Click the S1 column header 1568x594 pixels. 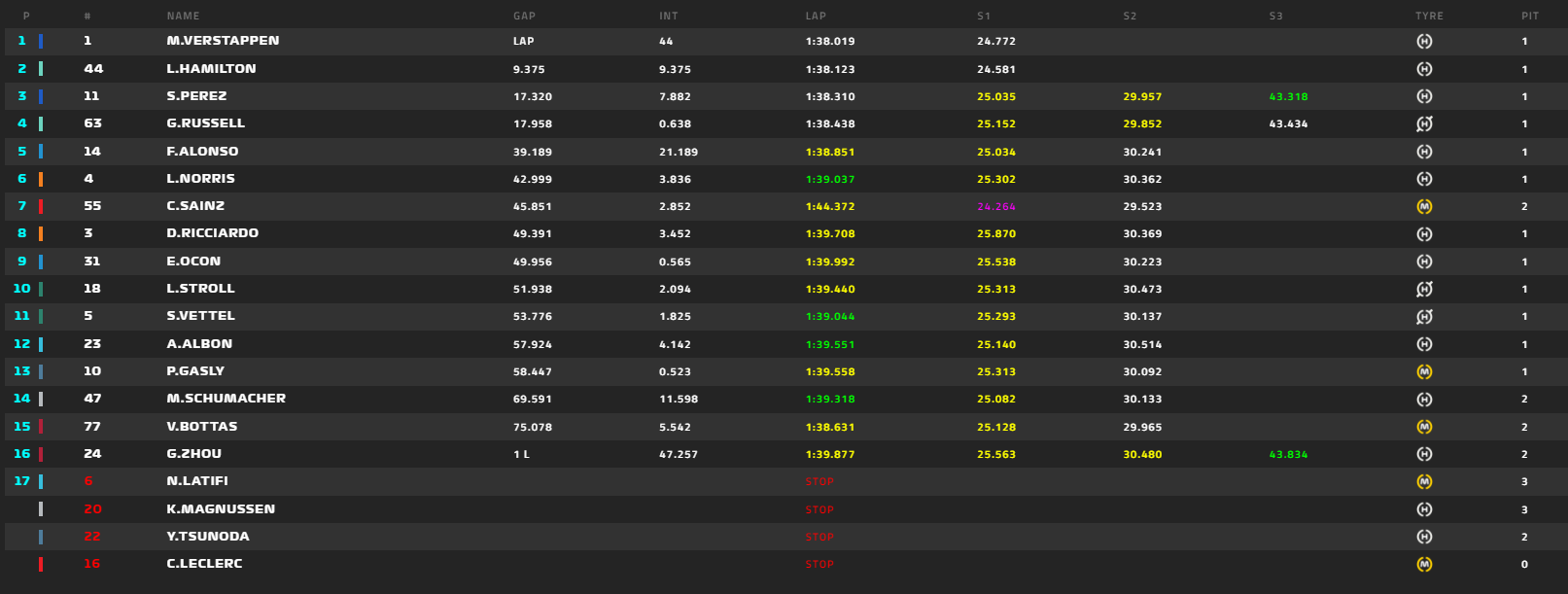point(984,17)
